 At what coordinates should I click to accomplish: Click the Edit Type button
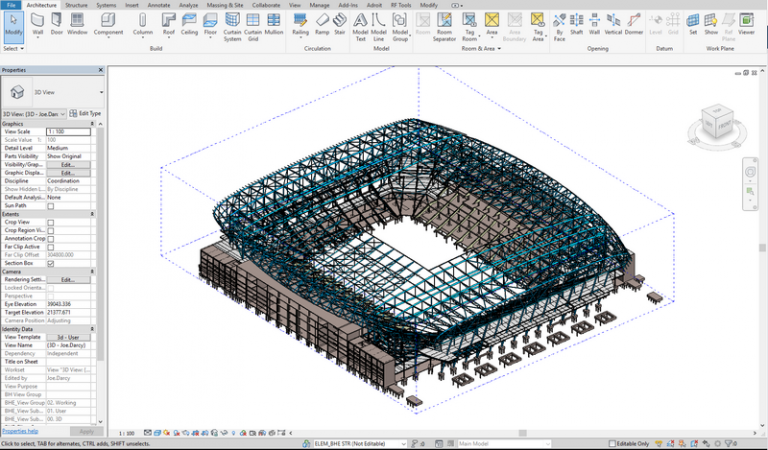coord(85,113)
